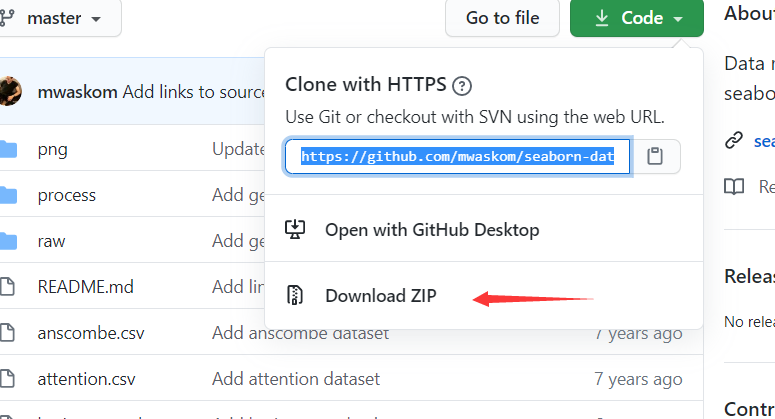Click the link chain icon in About

(734, 140)
